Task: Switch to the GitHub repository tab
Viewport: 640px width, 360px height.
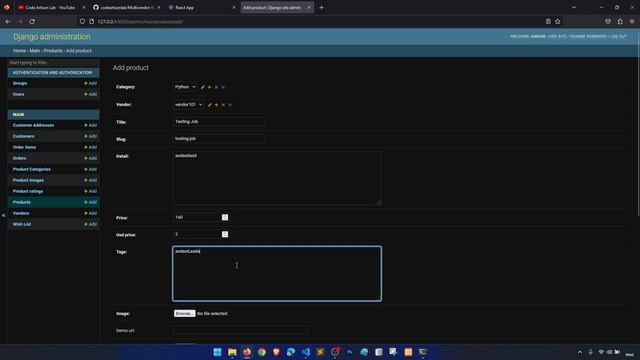Action: (x=126, y=7)
